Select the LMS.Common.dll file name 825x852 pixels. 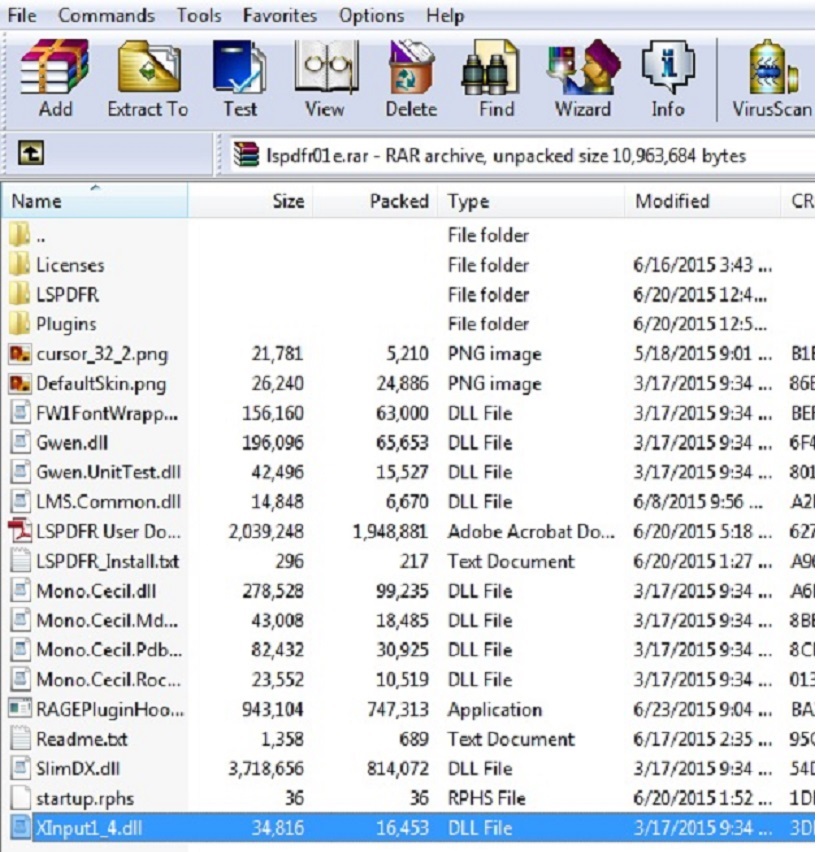coord(108,502)
